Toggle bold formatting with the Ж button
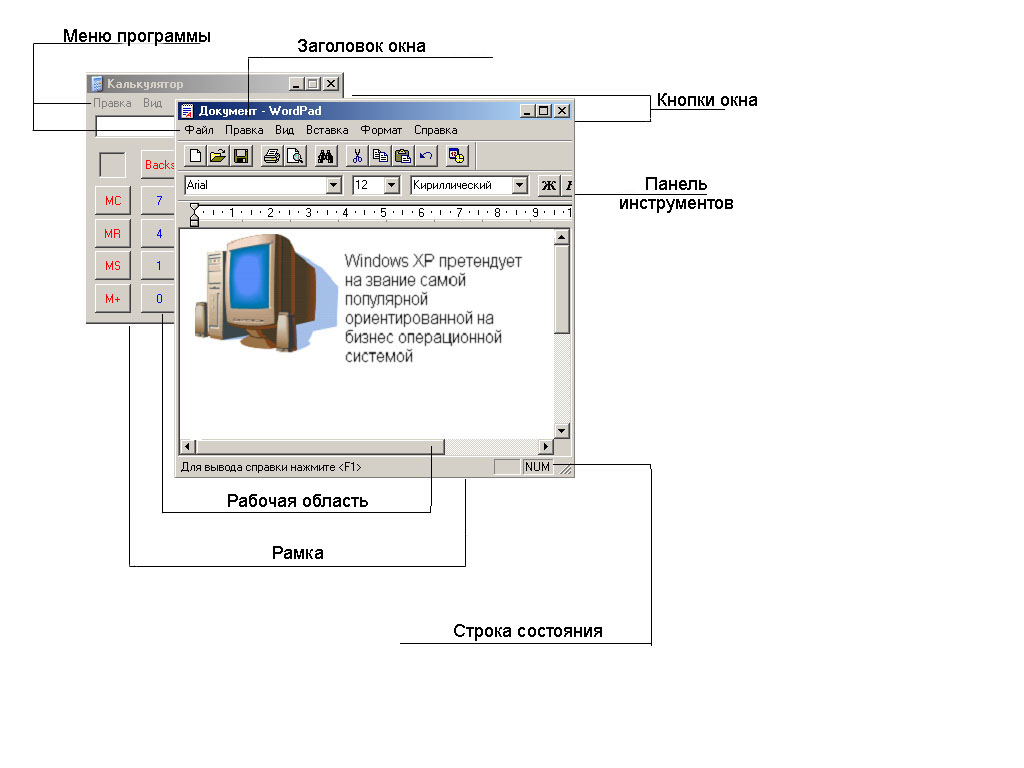The height and width of the screenshot is (768, 1024). coord(549,185)
